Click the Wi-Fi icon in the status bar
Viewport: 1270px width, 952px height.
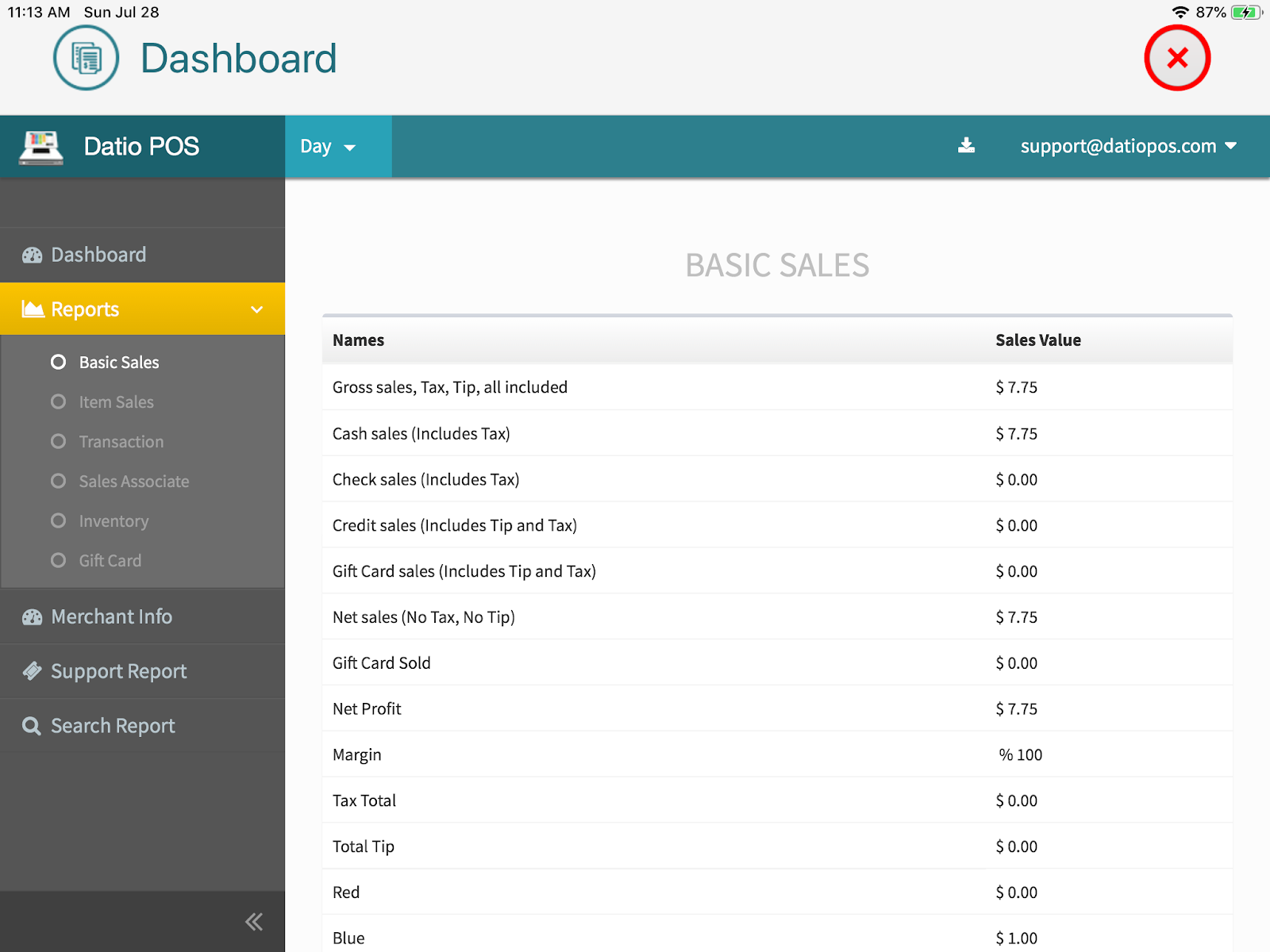1180,12
